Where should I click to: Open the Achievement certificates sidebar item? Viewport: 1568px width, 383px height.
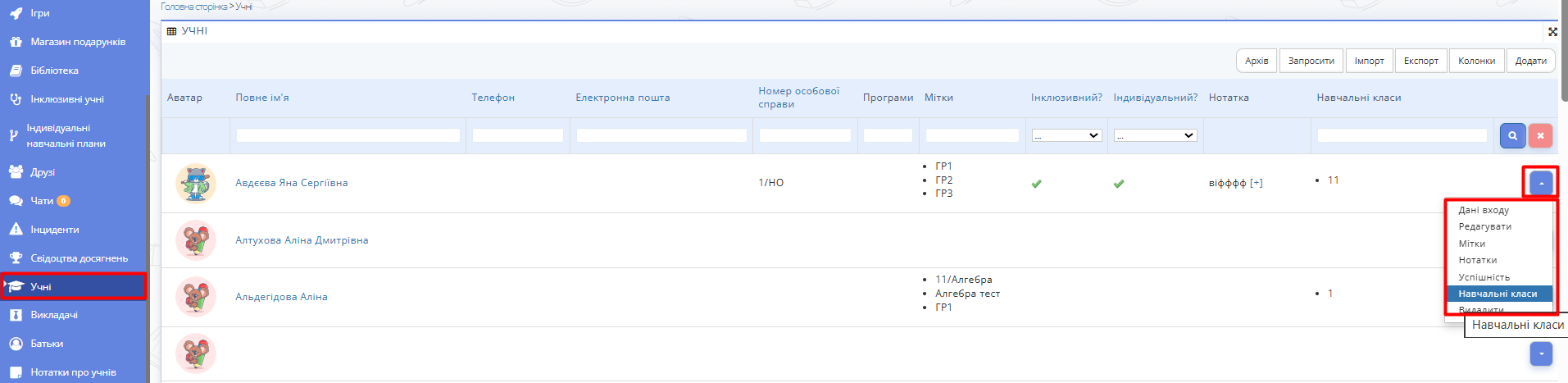79,258
